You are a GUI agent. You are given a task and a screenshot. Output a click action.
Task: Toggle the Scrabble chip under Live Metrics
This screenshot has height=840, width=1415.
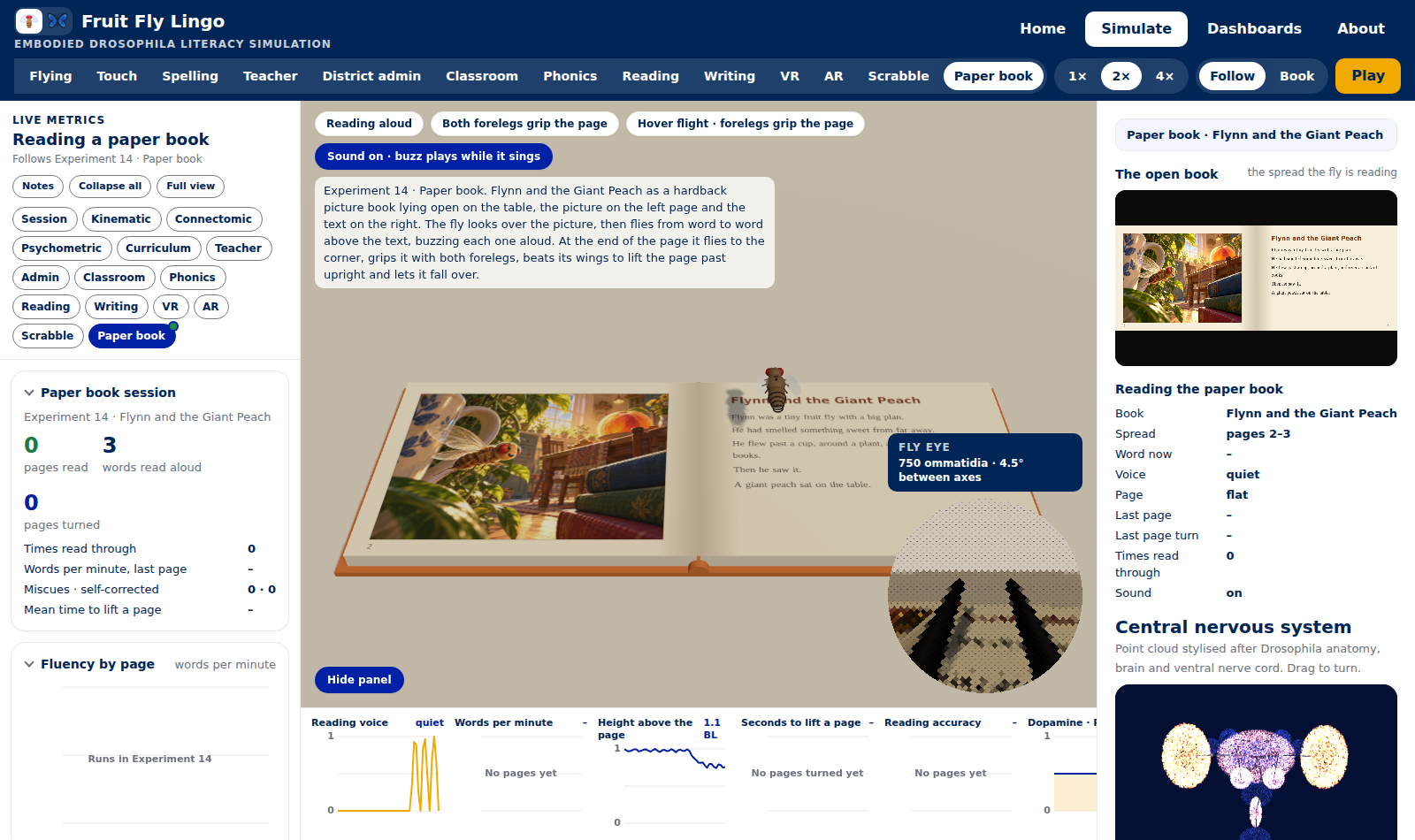(48, 336)
